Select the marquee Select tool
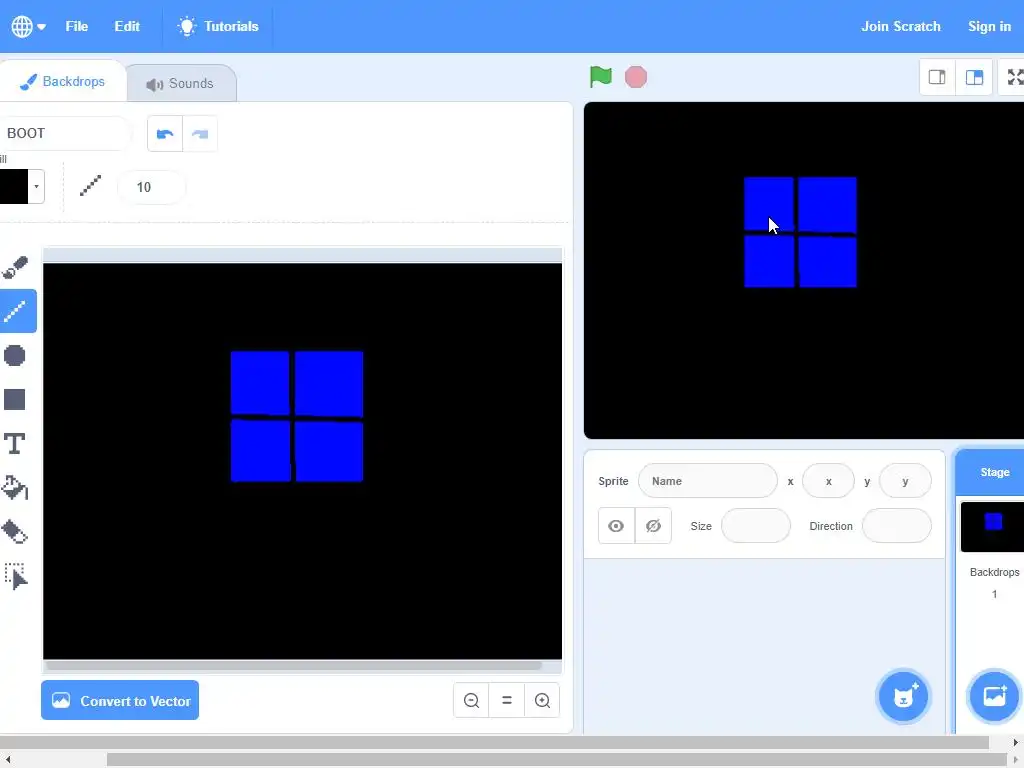 [x=15, y=577]
